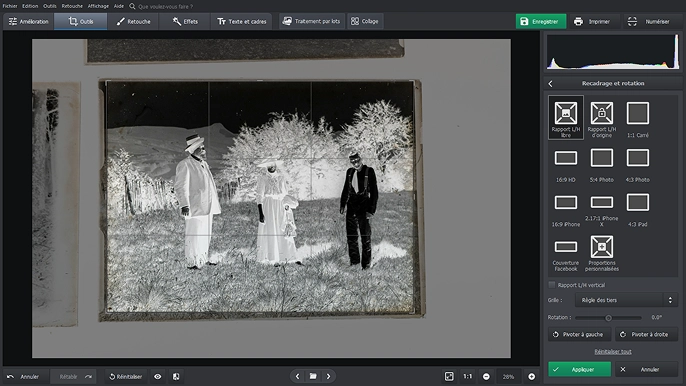Choose the 2.17:1 iPhone X crop ratio
The image size is (686, 386).
602,210
